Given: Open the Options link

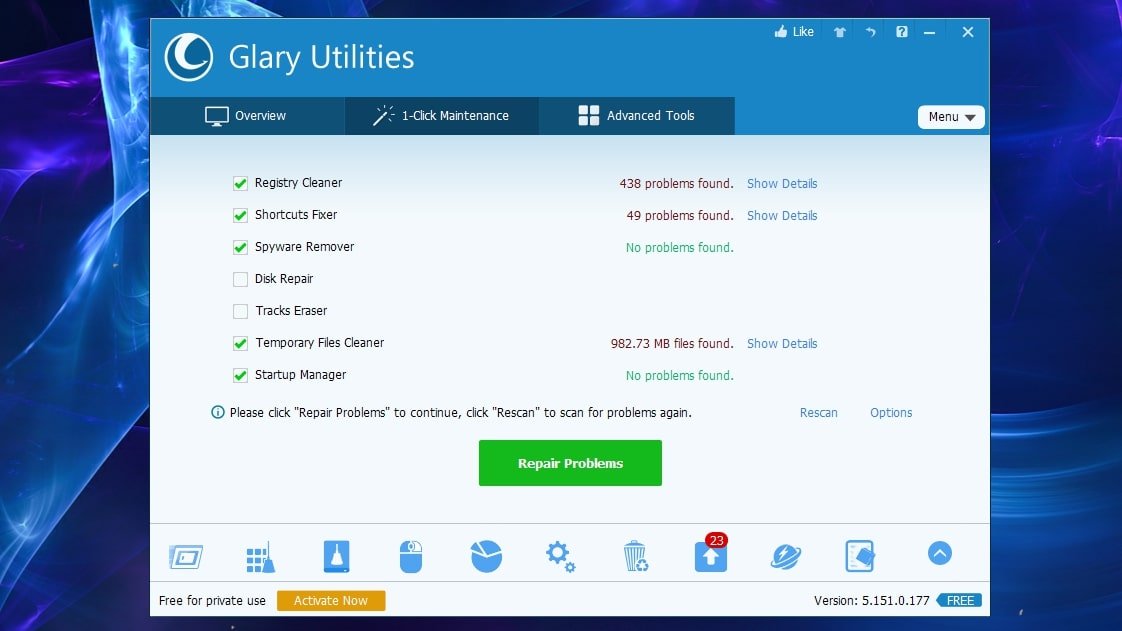Looking at the screenshot, I should click(891, 413).
